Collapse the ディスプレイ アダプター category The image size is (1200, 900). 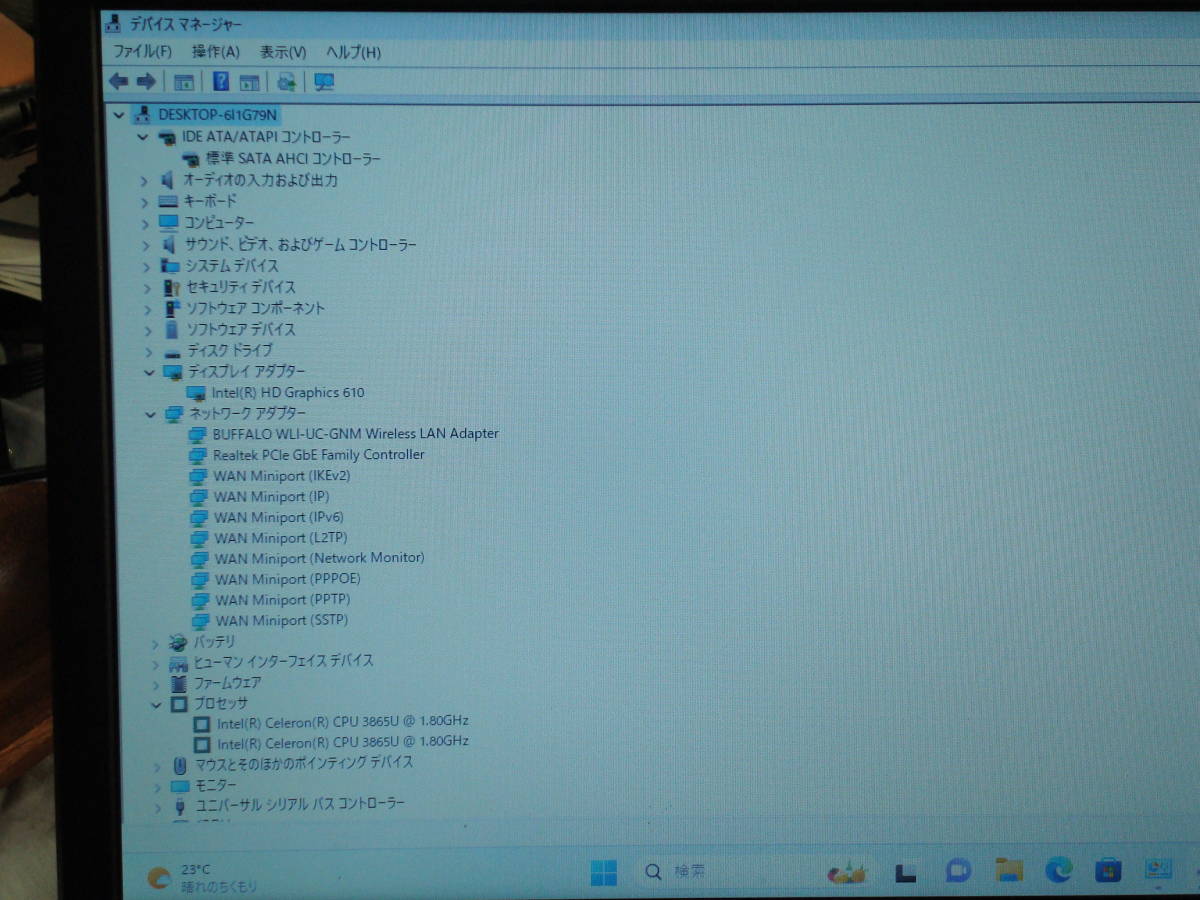pos(150,372)
